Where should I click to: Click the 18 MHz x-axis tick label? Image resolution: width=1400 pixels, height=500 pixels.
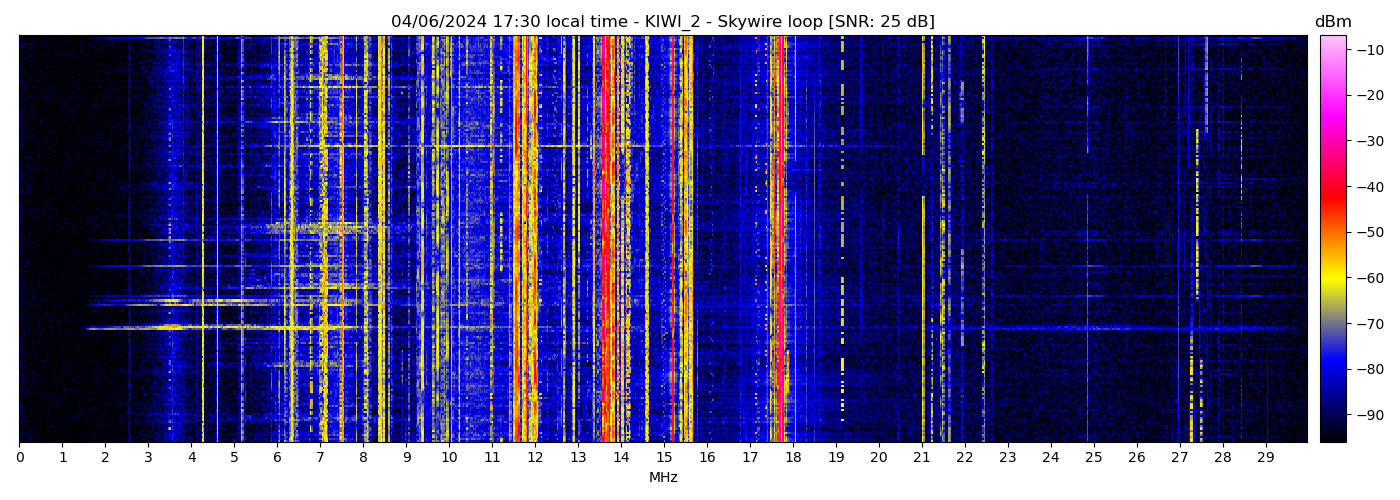click(x=793, y=458)
